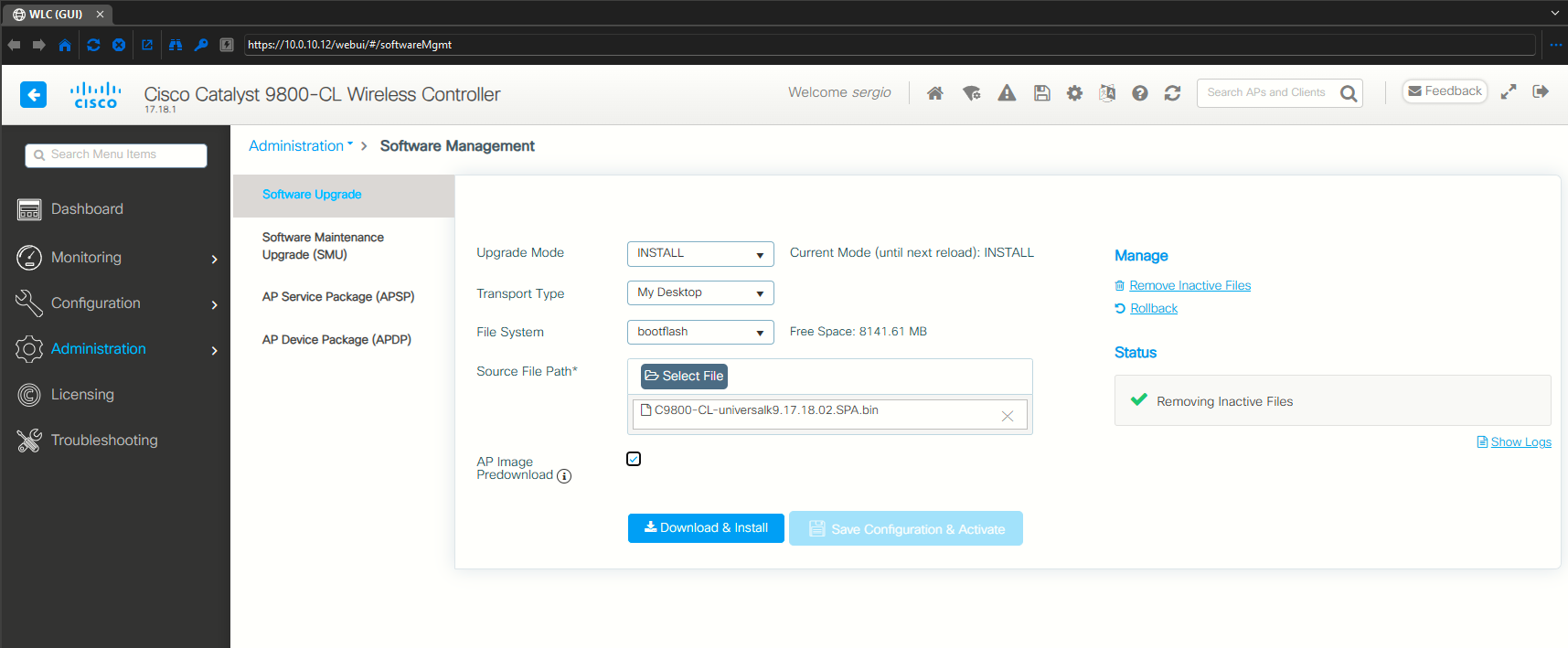
Task: Save configuration with the floppy disk icon
Action: click(x=1041, y=93)
